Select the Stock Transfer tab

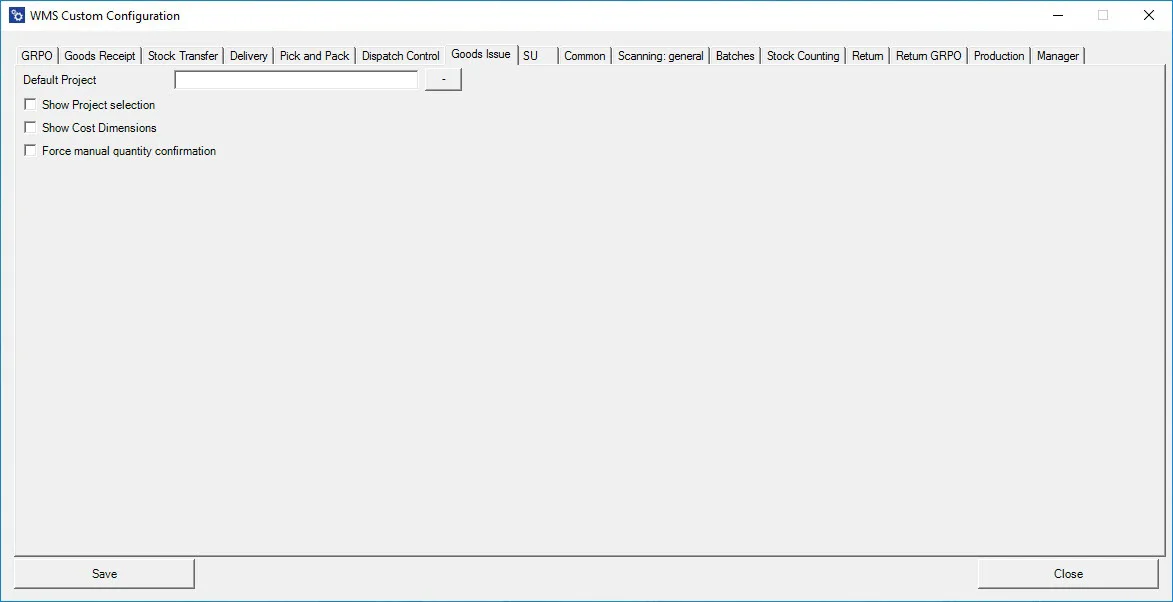(183, 56)
